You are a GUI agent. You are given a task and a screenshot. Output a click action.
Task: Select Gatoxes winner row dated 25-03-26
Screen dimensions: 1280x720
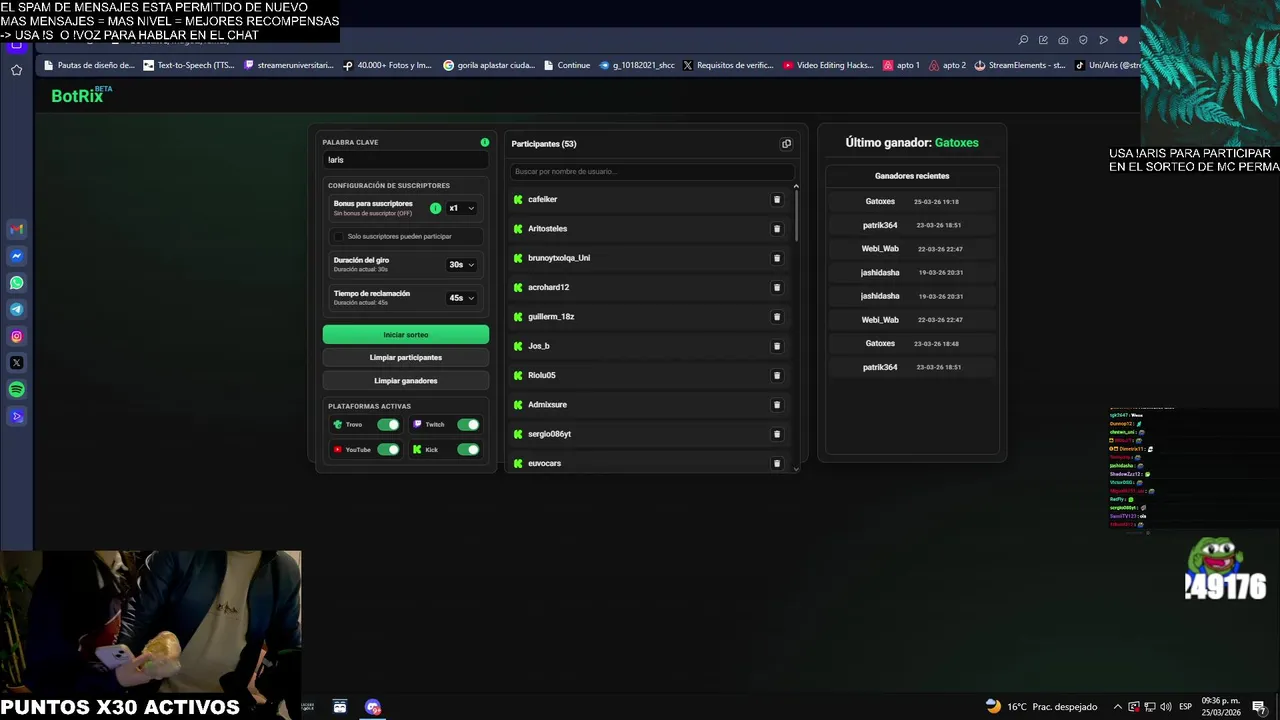coord(912,202)
